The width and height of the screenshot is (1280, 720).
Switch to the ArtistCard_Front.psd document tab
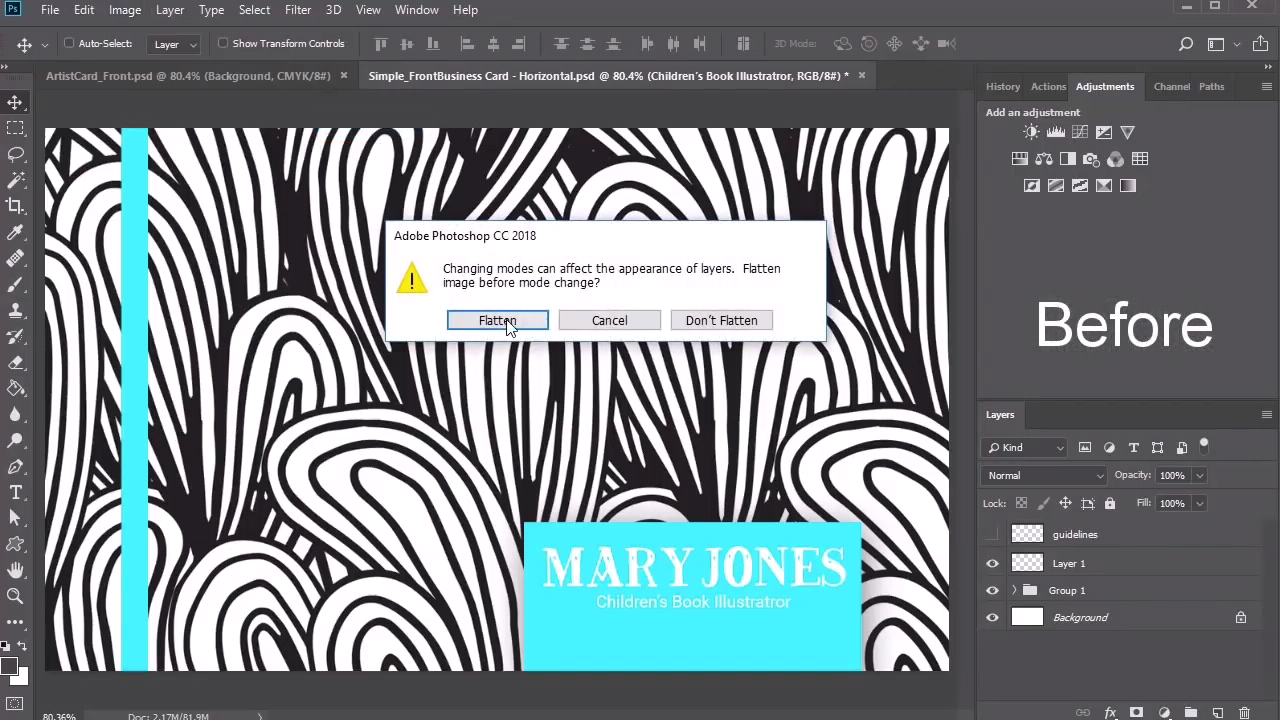(x=188, y=76)
